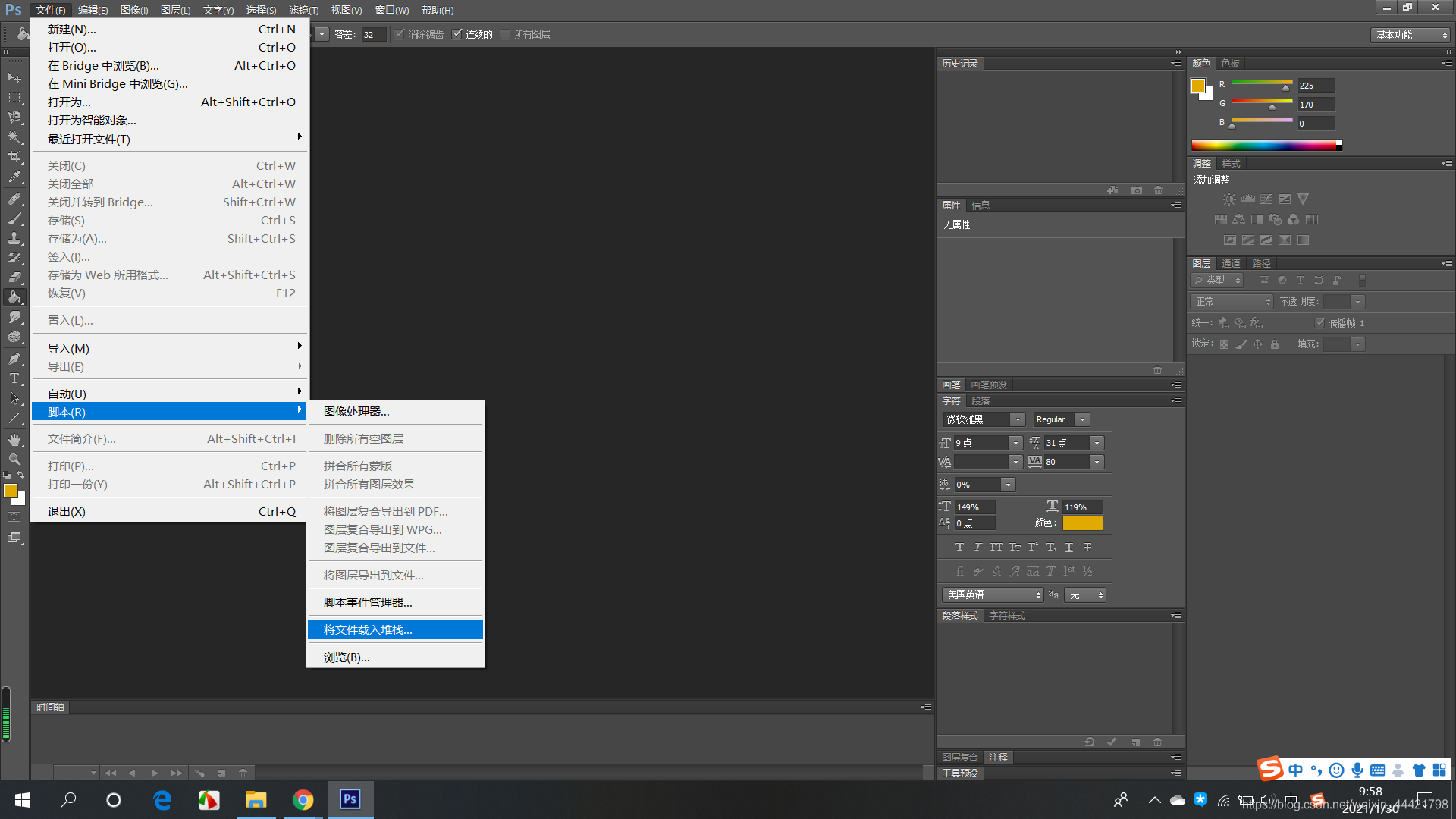The width and height of the screenshot is (1456, 819).
Task: Open Photoshop from the Windows taskbar
Action: click(x=350, y=799)
